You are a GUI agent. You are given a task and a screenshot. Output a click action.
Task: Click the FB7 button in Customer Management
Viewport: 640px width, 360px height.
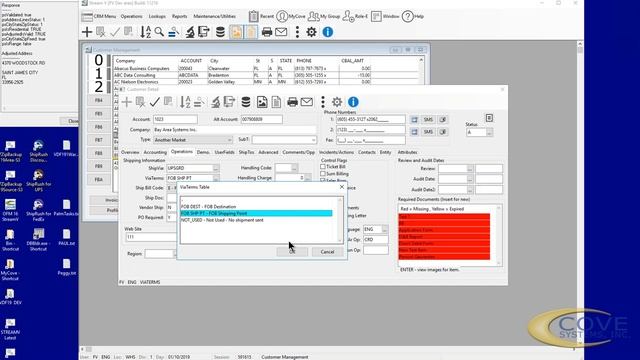(99, 140)
